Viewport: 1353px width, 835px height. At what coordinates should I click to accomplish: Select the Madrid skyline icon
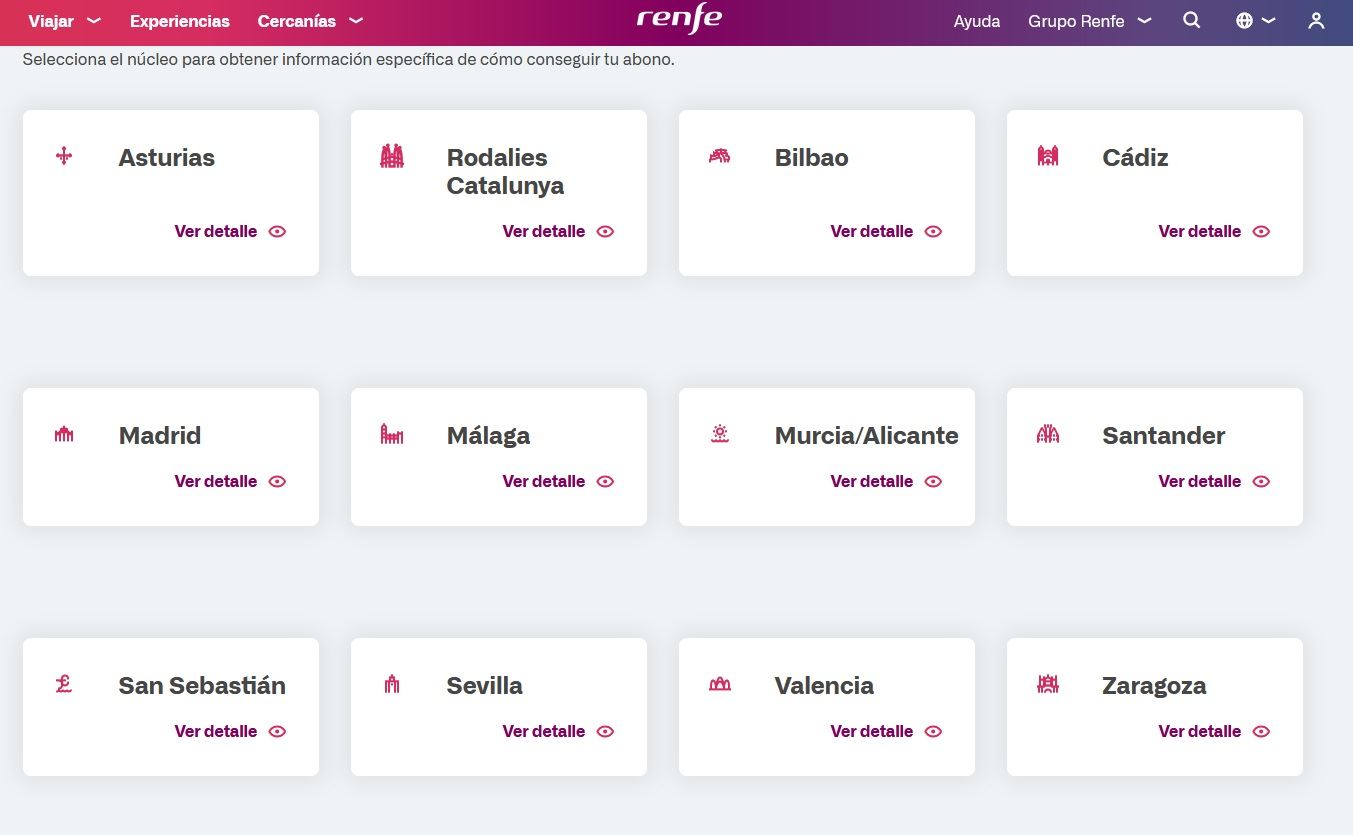(63, 435)
